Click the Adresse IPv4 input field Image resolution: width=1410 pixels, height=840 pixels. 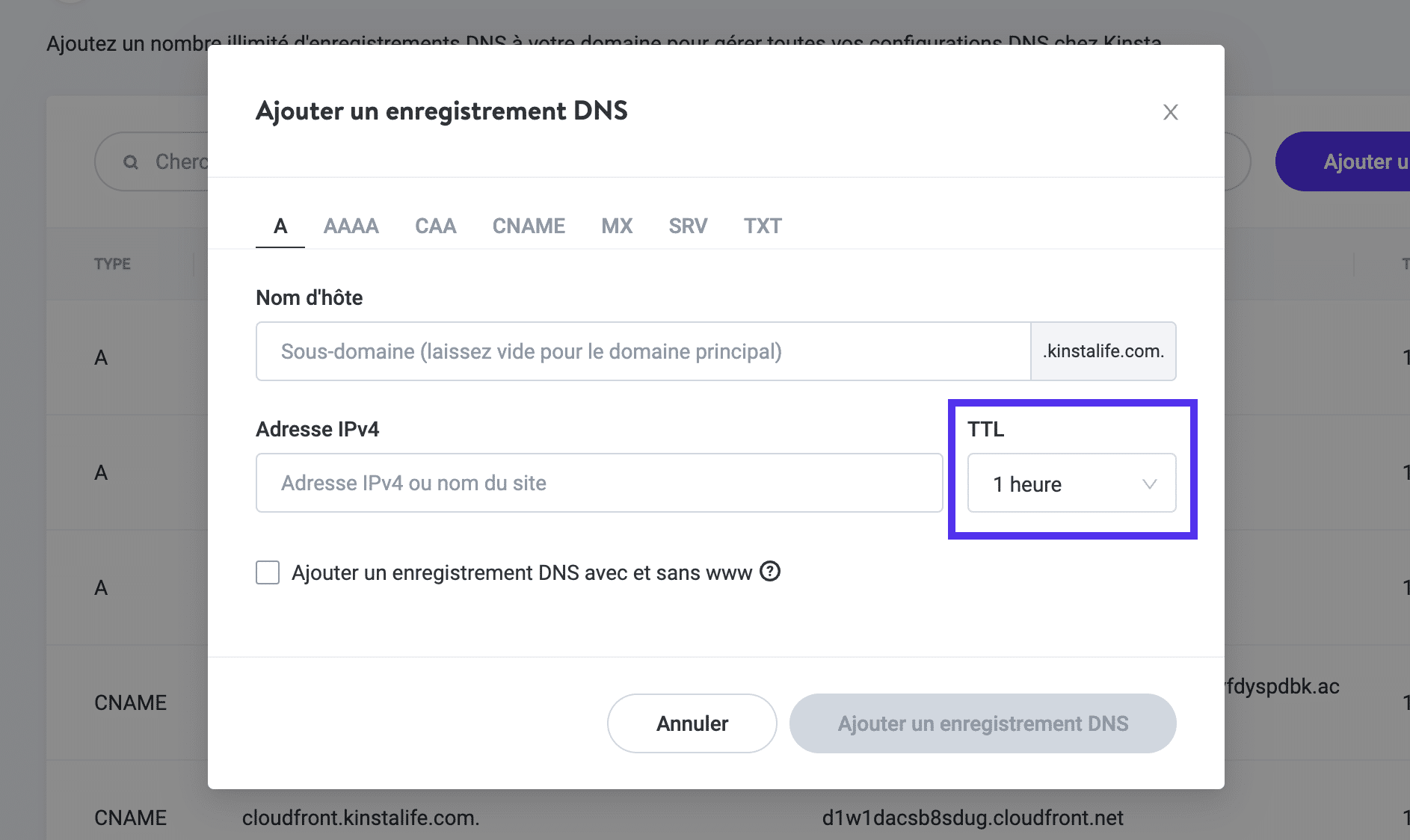coord(600,483)
